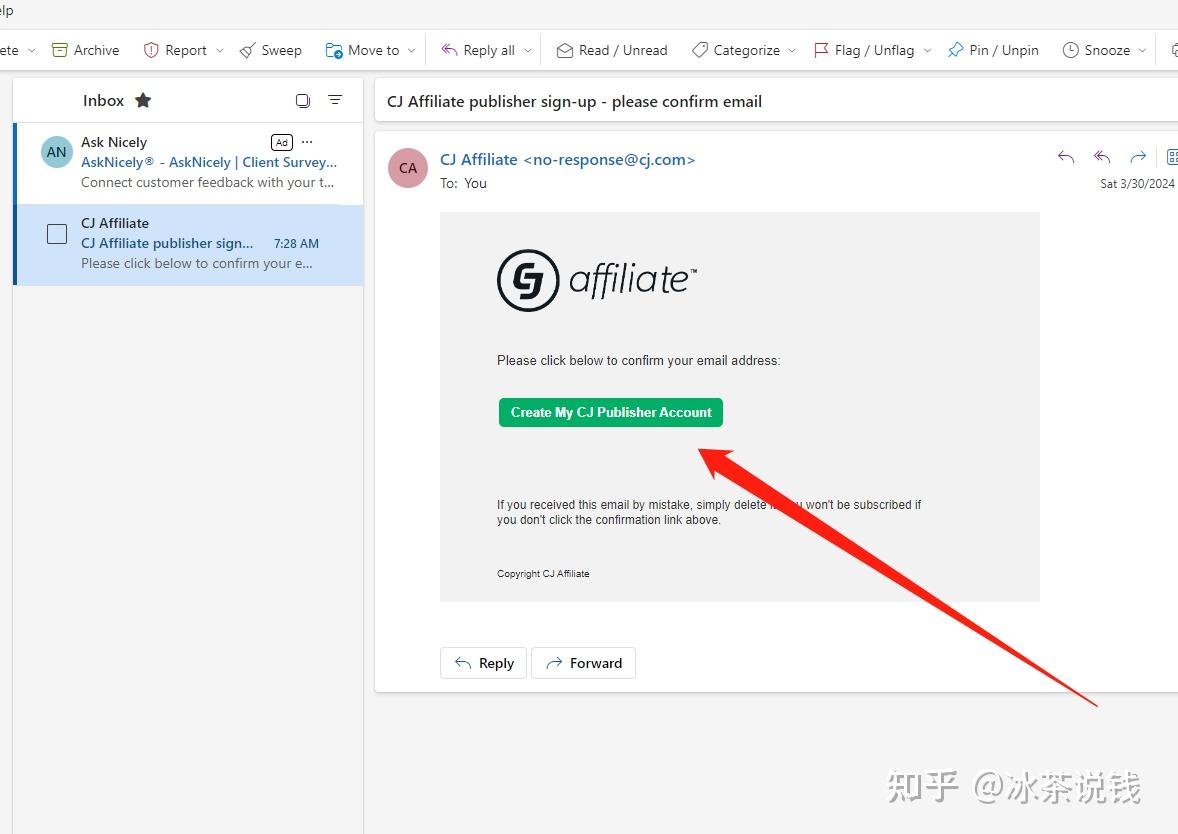Viewport: 1178px width, 834px height.
Task: Click the CJ affiliate logo image
Action: (597, 280)
